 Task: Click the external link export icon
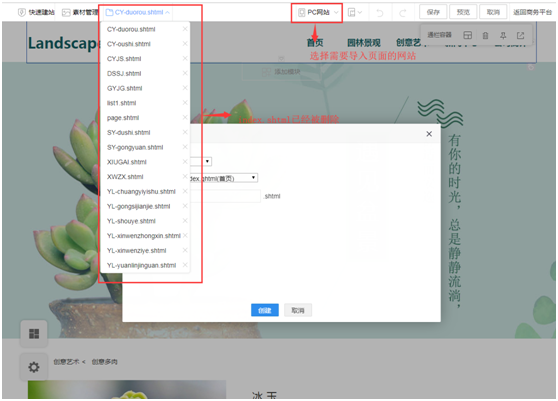(520, 36)
